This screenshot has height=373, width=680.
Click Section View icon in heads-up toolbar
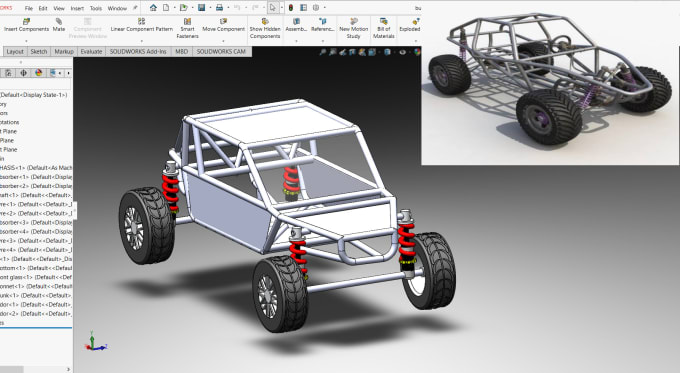[x=352, y=52]
